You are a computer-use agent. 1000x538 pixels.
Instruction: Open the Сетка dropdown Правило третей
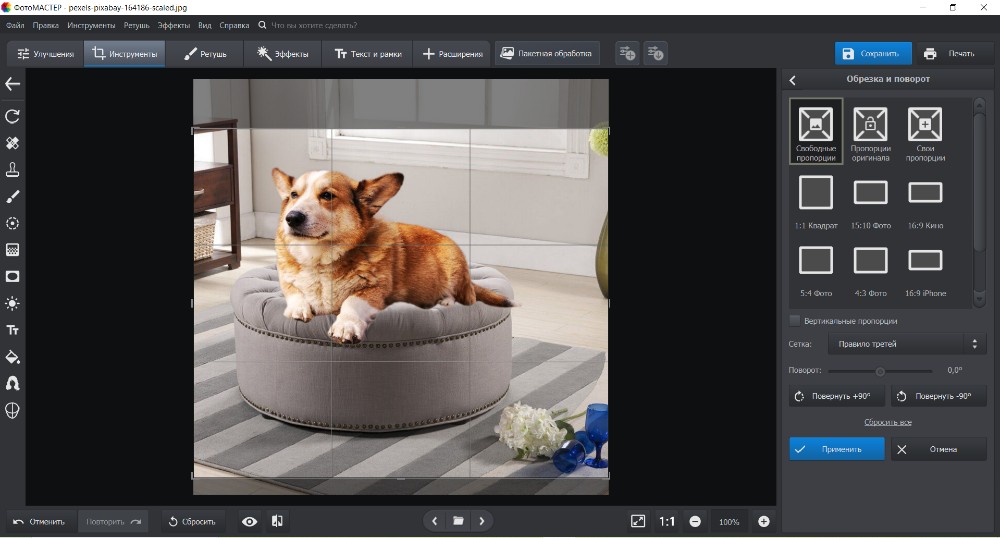pyautogui.click(x=906, y=344)
